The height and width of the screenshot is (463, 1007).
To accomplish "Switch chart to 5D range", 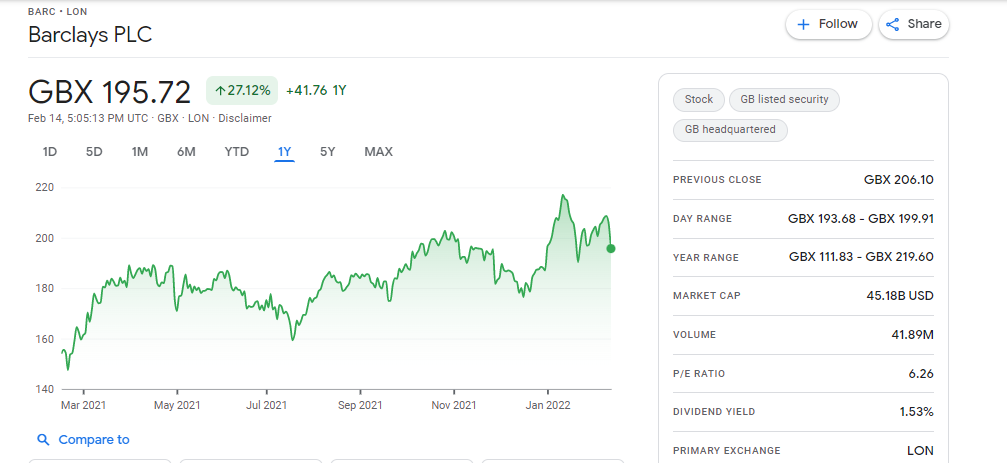I will [x=94, y=152].
